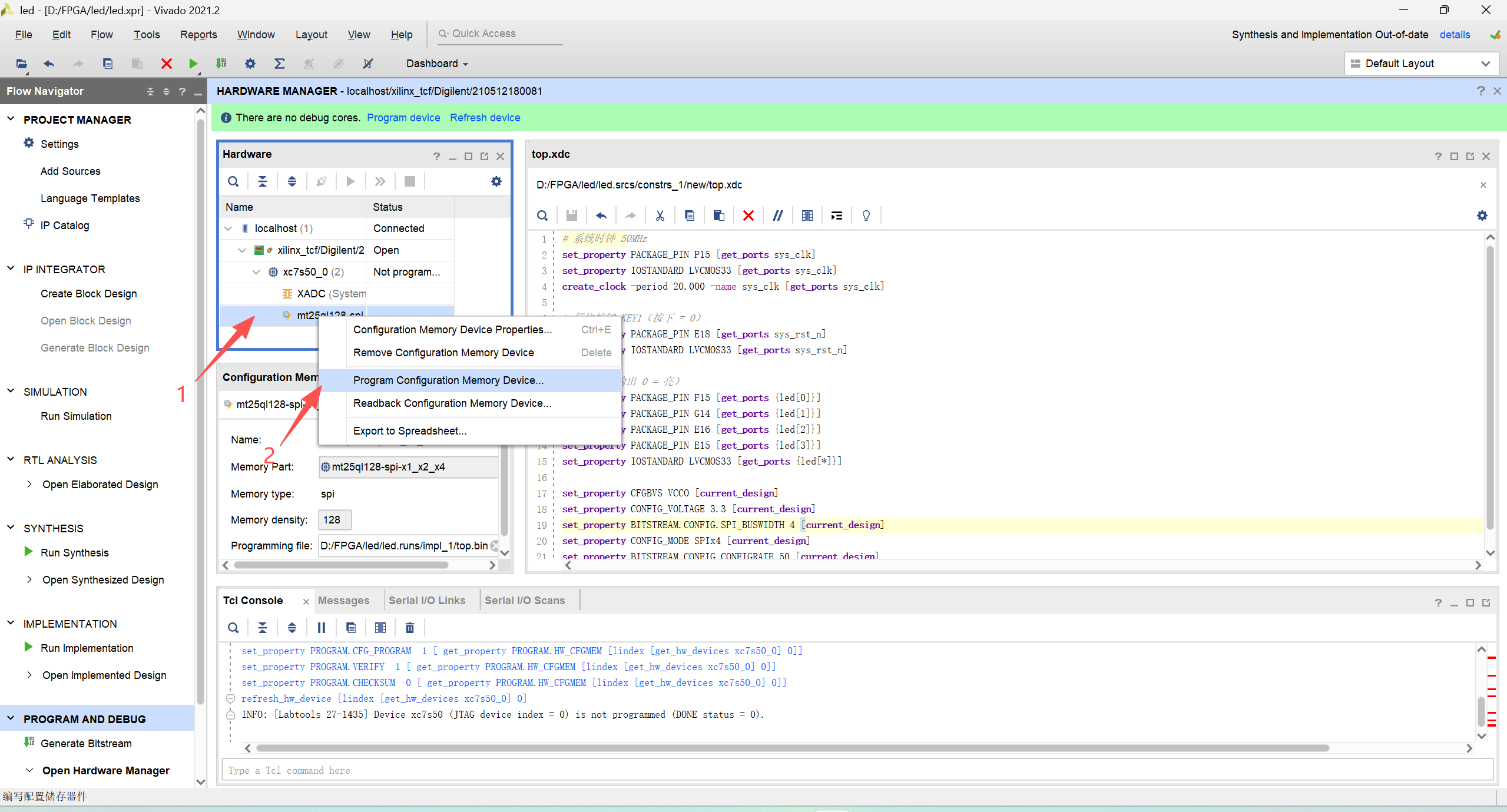The height and width of the screenshot is (812, 1507).
Task: Click the Refresh device link
Action: coord(485,118)
